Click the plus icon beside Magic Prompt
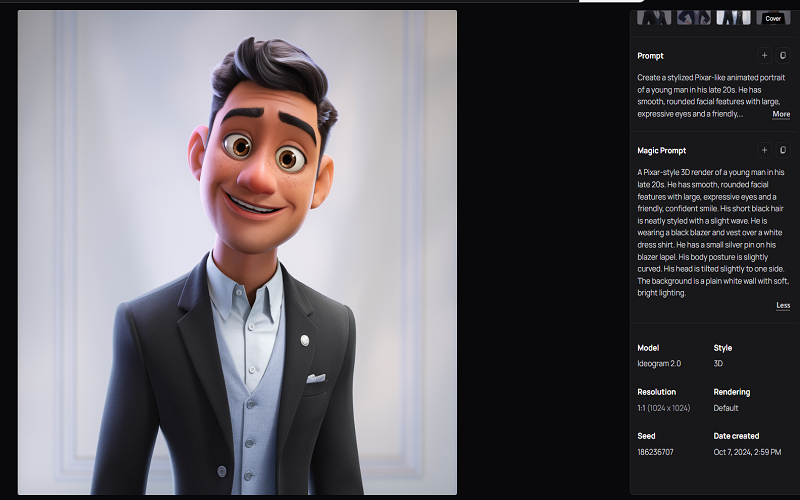Screen dimensions: 800x500 pyautogui.click(x=764, y=150)
